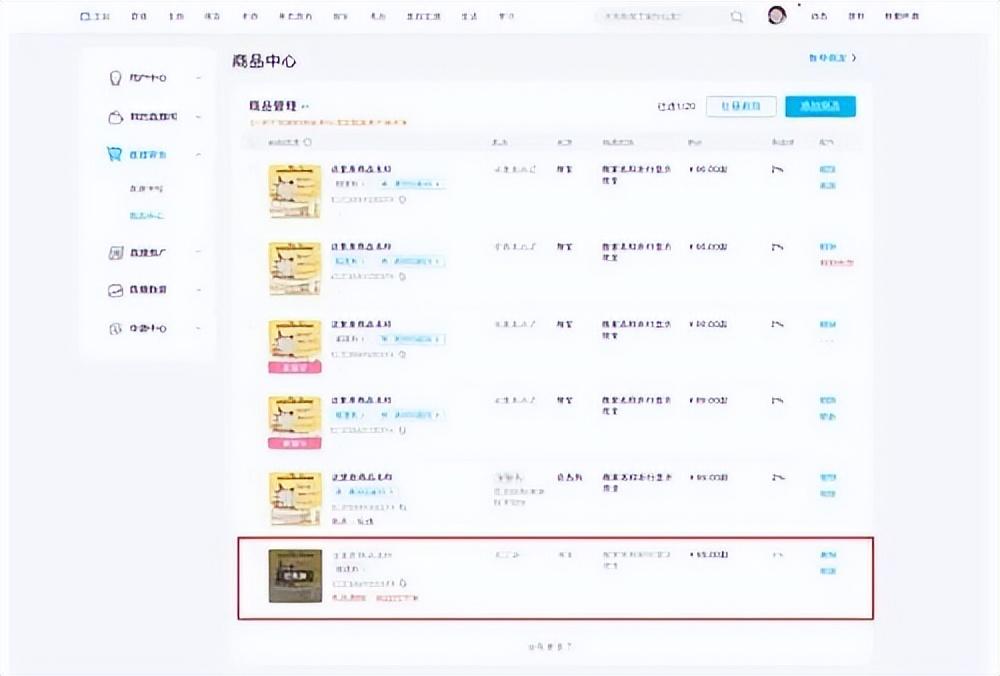The image size is (1000, 676).
Task: Open the first product's yellow thumbnail image
Action: pyautogui.click(x=295, y=191)
